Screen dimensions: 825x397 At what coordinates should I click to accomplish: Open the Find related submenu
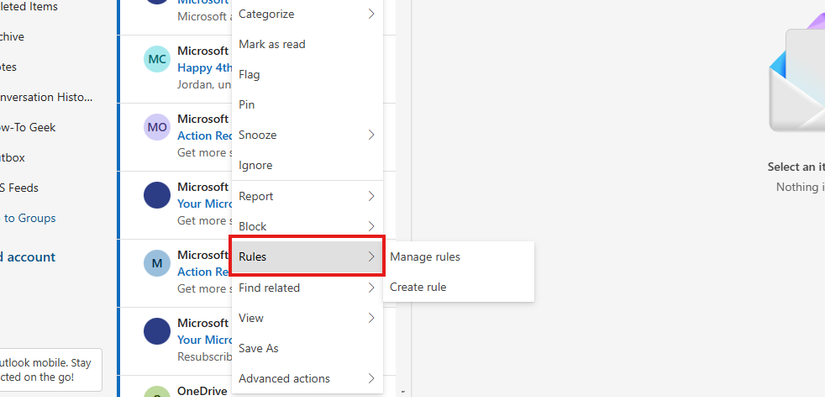pyautogui.click(x=307, y=288)
